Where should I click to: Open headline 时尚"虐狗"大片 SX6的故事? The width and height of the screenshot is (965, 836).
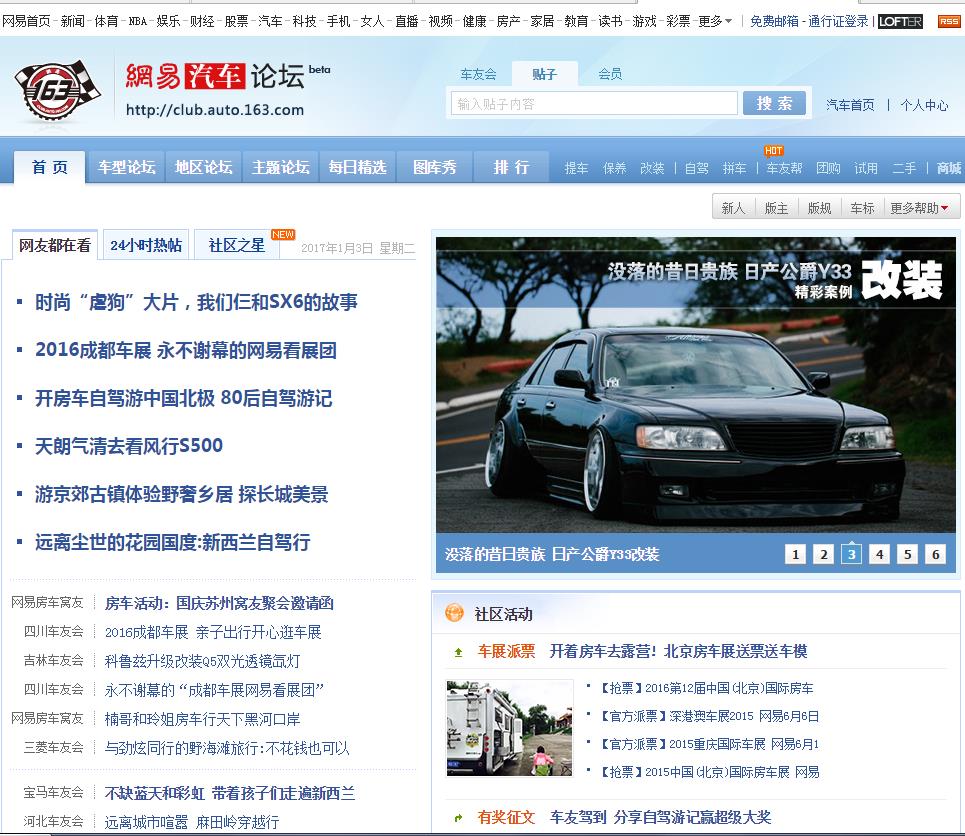pos(196,302)
